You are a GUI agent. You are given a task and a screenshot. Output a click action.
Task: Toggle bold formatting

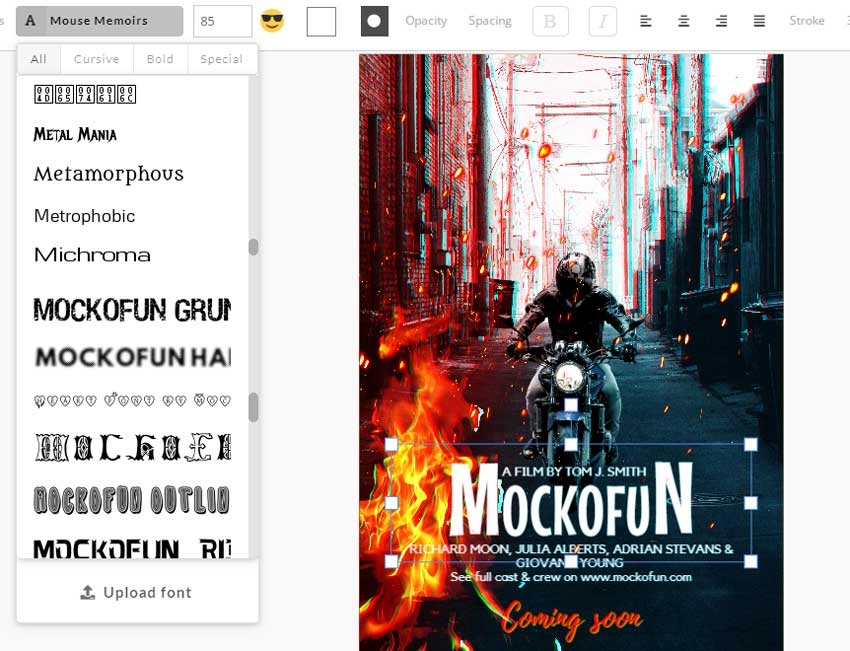[550, 22]
